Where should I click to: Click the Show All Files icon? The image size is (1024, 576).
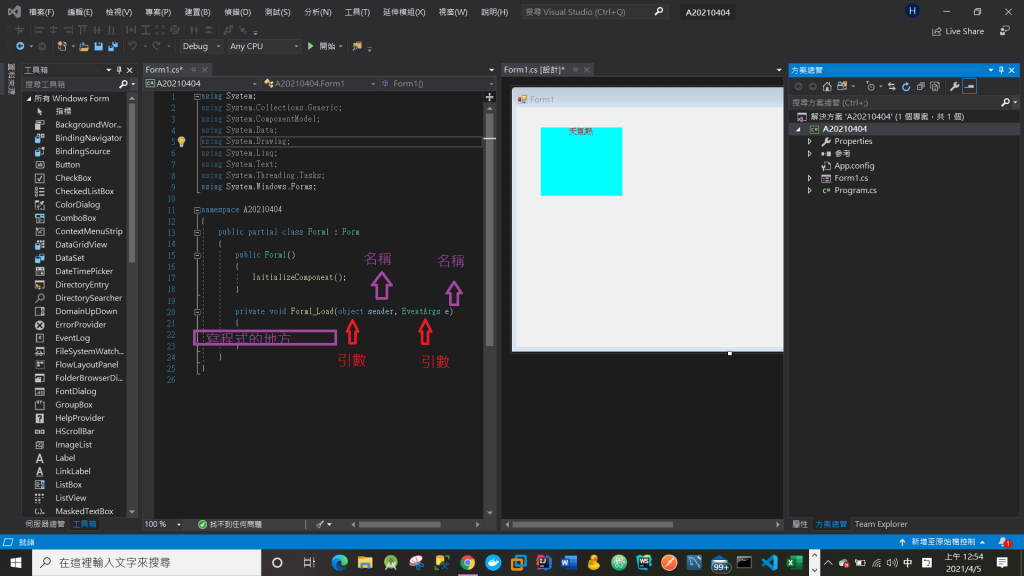tap(935, 86)
